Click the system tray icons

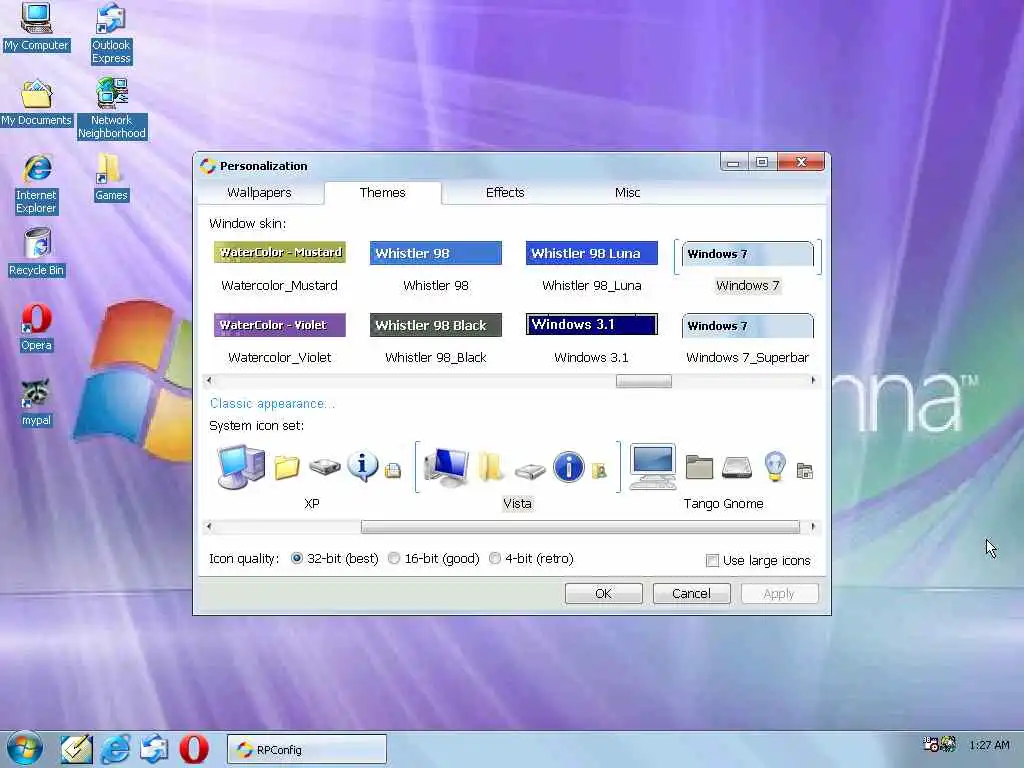(x=939, y=744)
